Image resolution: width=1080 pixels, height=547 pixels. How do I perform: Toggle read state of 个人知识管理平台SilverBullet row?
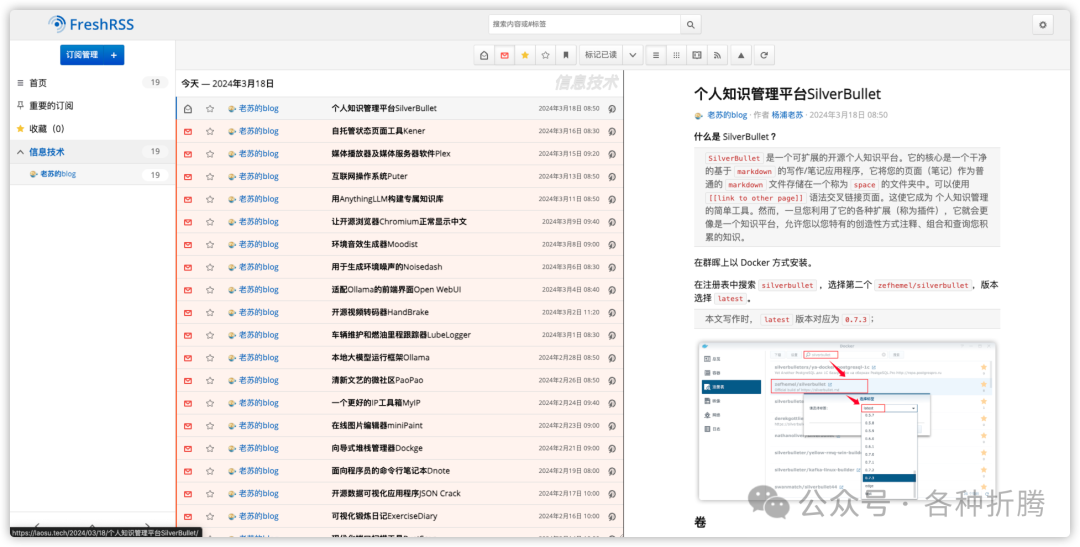click(188, 109)
